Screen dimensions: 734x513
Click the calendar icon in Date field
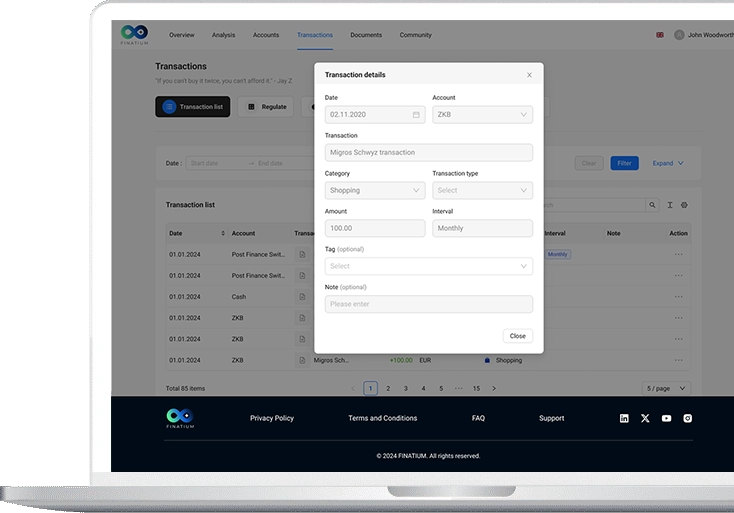coord(416,115)
